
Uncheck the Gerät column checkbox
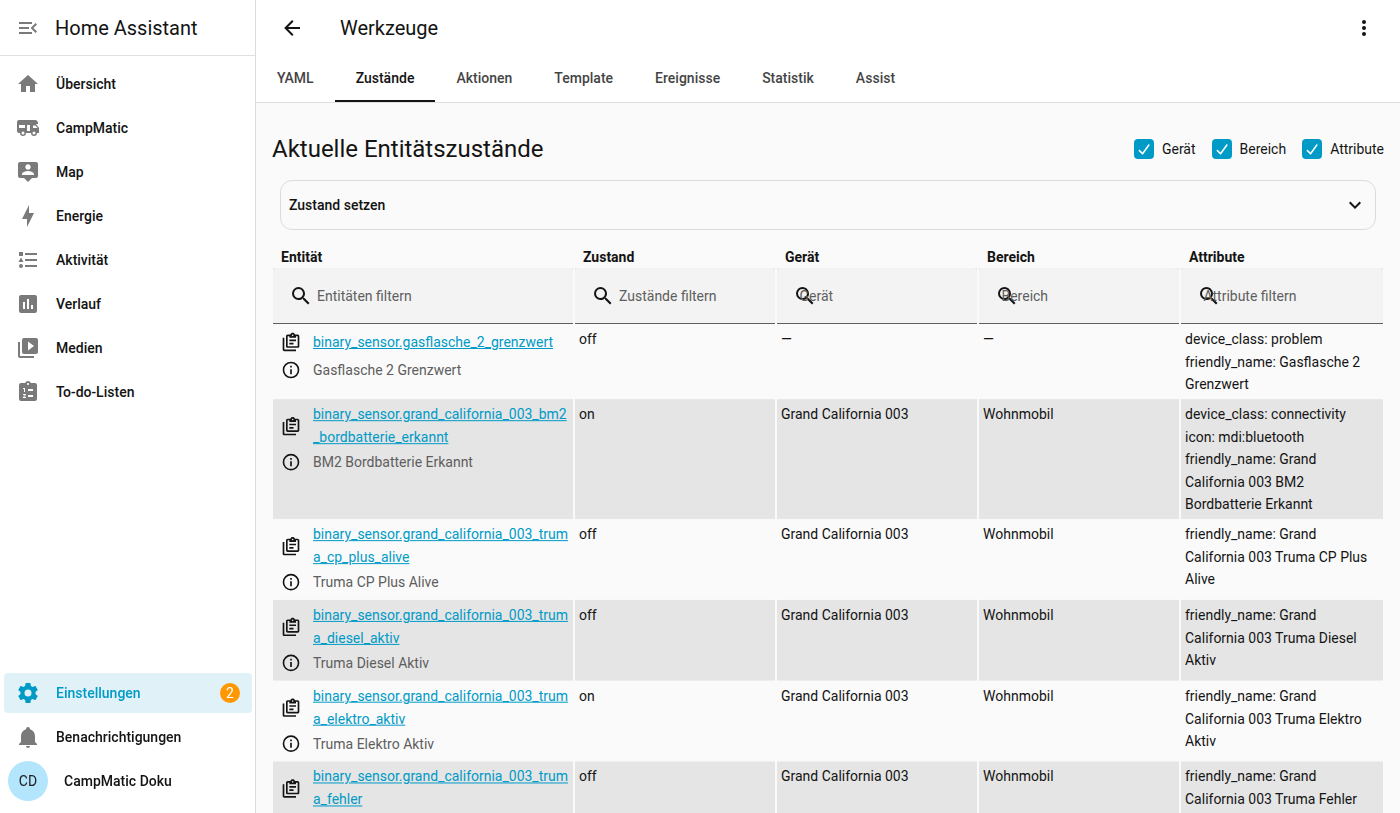pyautogui.click(x=1144, y=149)
